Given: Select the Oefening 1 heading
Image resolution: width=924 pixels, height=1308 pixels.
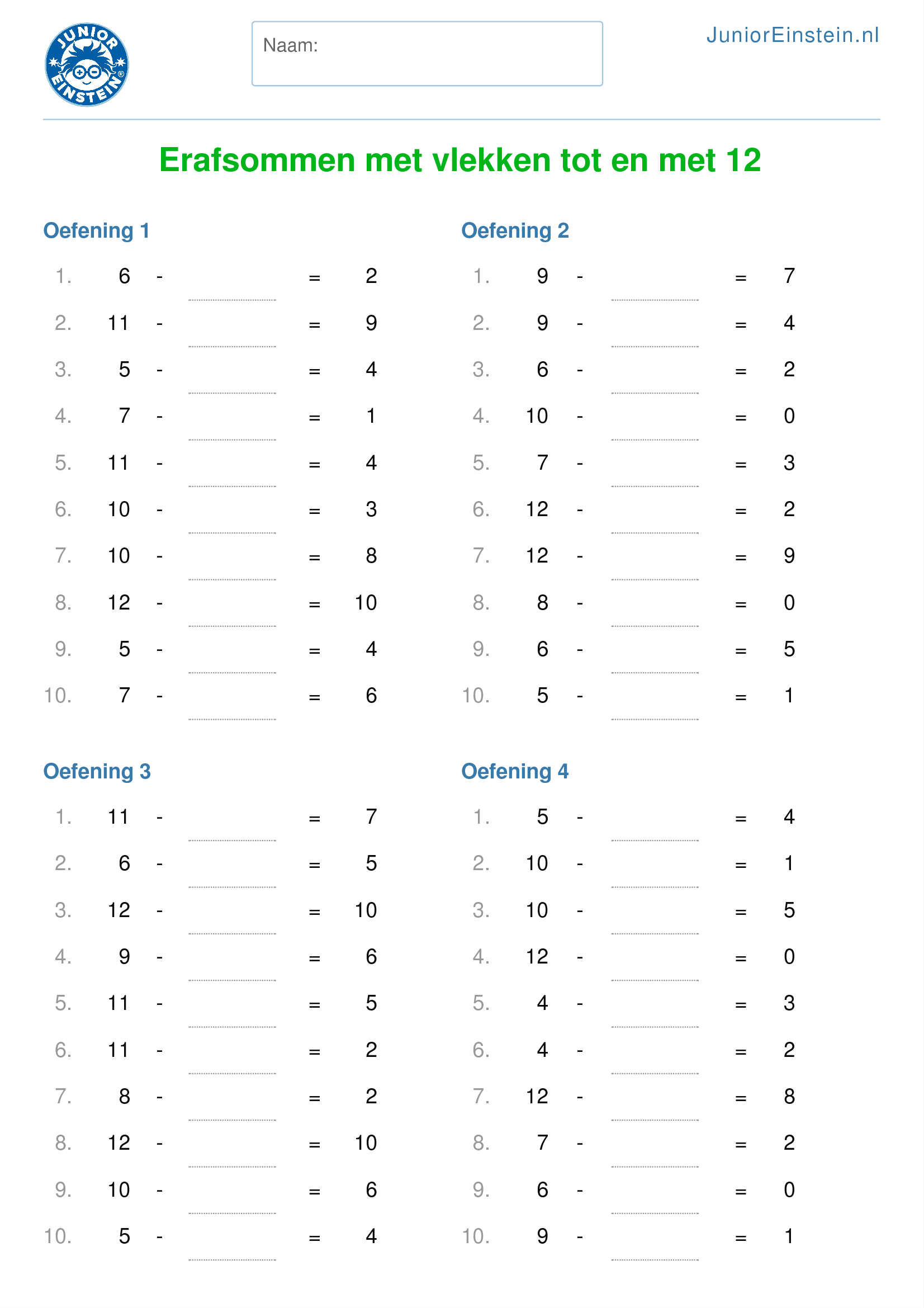Looking at the screenshot, I should pyautogui.click(x=96, y=231).
